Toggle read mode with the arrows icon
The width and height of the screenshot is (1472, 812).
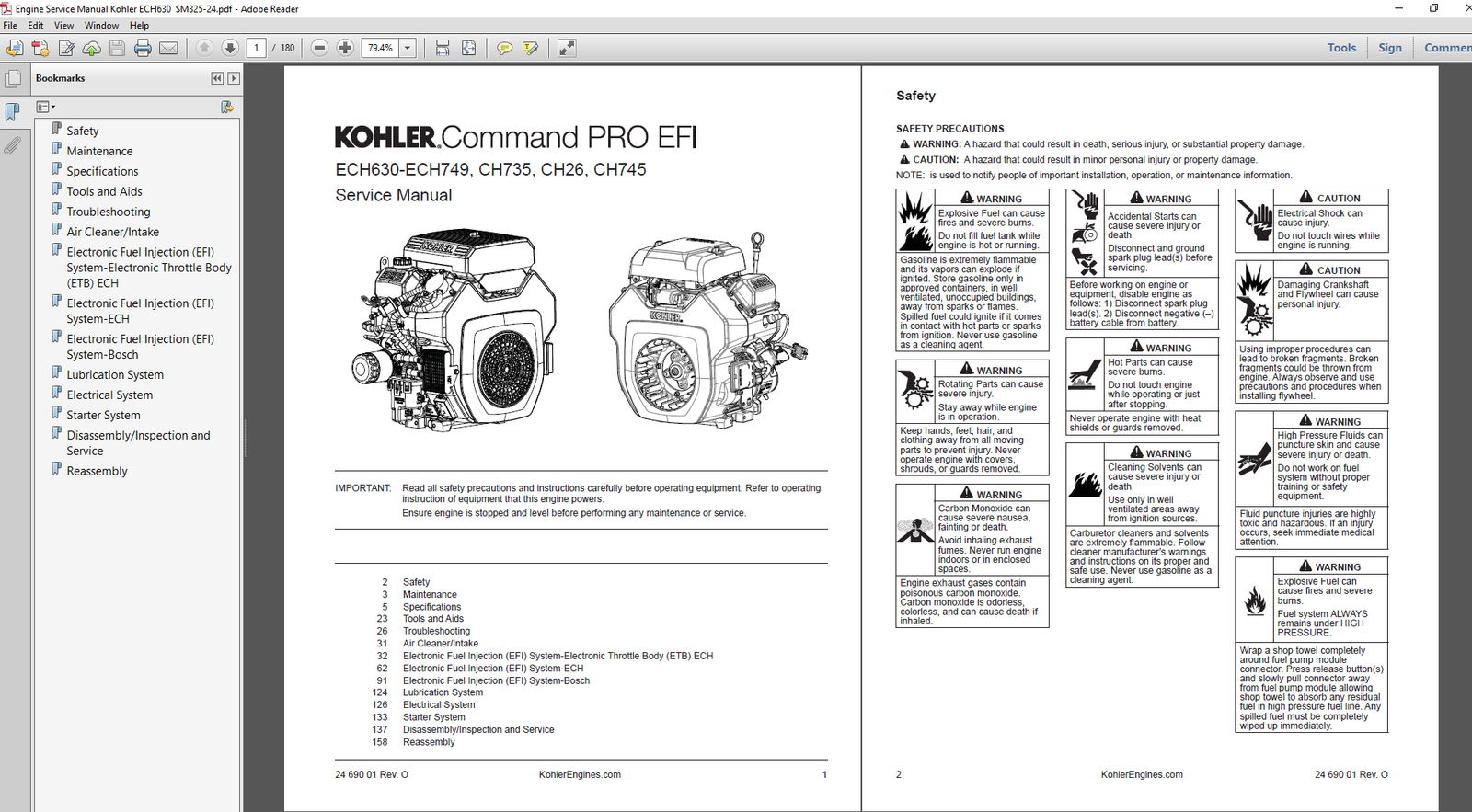[567, 48]
